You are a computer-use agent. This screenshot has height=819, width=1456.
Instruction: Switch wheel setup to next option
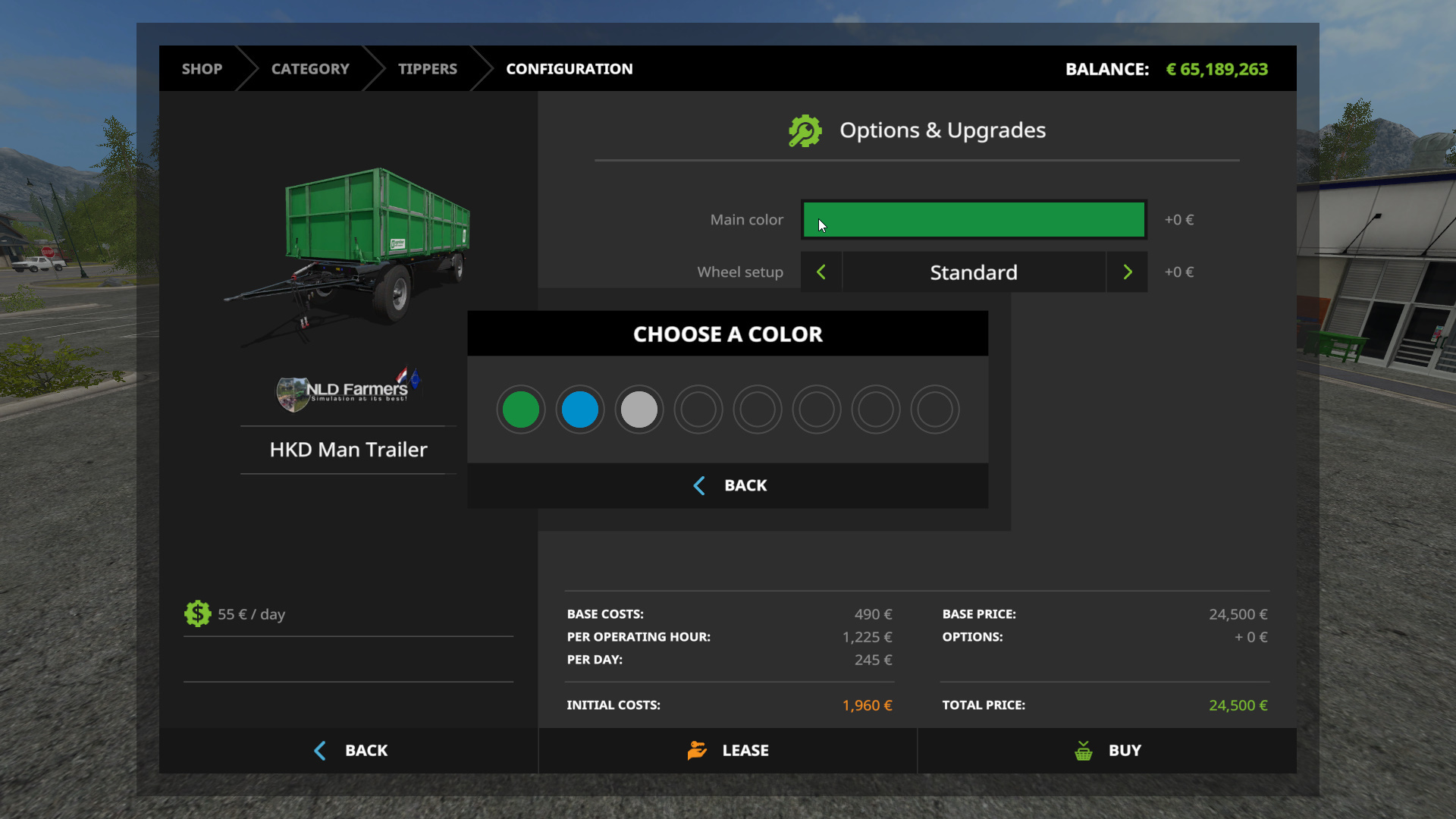pyautogui.click(x=1127, y=272)
